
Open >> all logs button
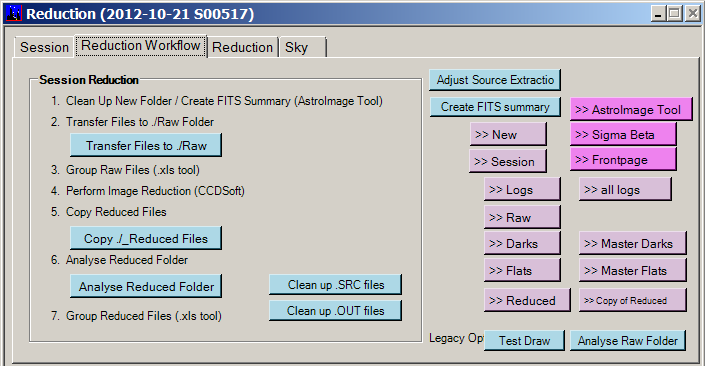pyautogui.click(x=625, y=189)
